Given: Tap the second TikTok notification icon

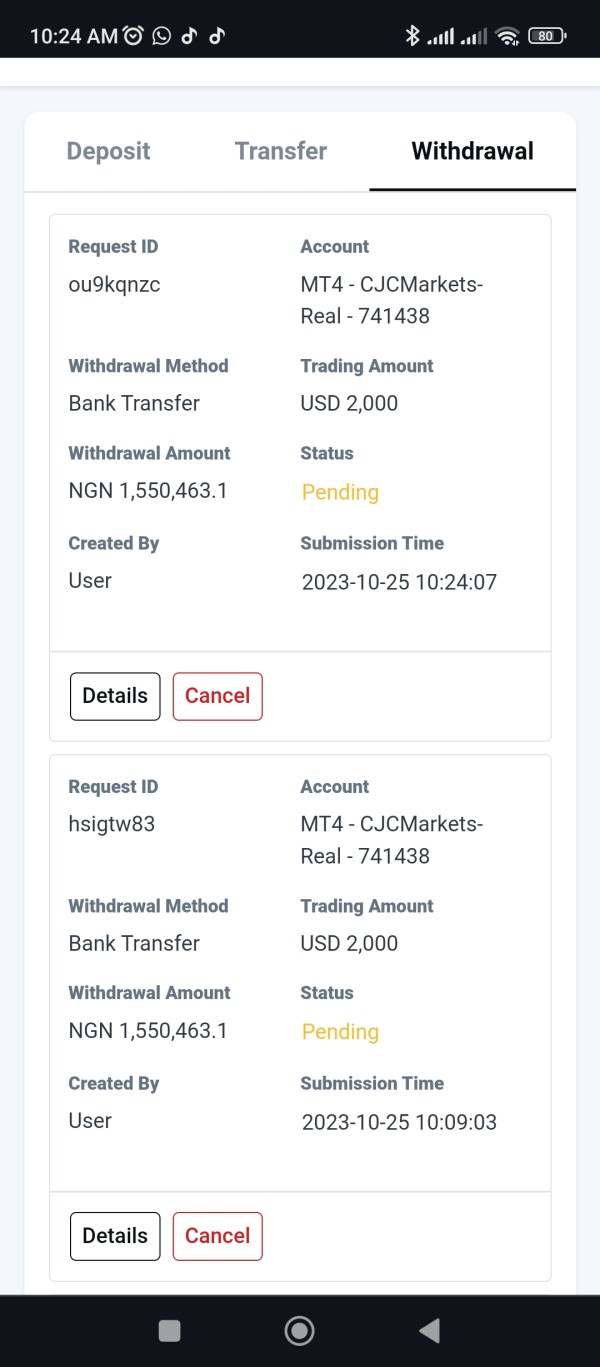Looking at the screenshot, I should coord(217,36).
